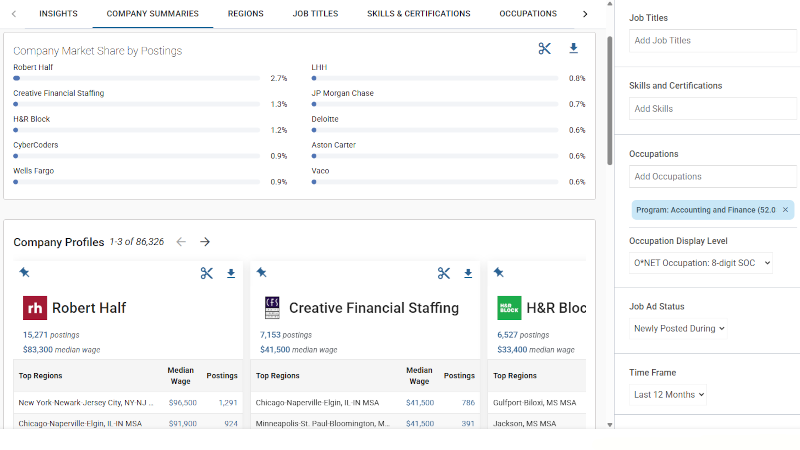Click the 924 postings value
Image resolution: width=800 pixels, height=450 pixels.
coord(231,424)
